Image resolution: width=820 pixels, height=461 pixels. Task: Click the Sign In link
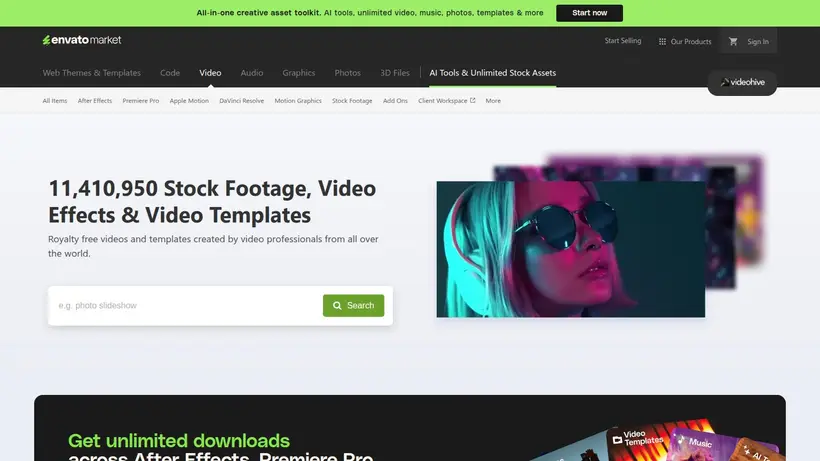coord(758,41)
